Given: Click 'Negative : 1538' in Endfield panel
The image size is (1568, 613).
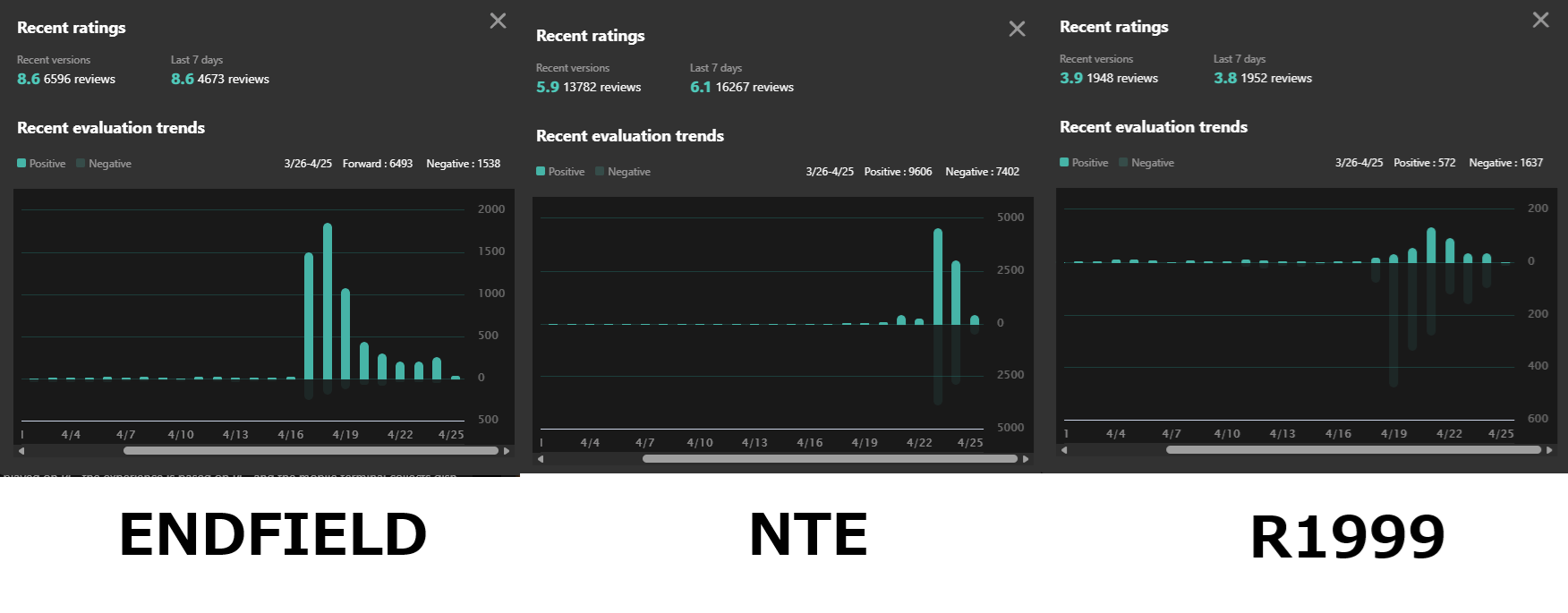Looking at the screenshot, I should click(464, 164).
